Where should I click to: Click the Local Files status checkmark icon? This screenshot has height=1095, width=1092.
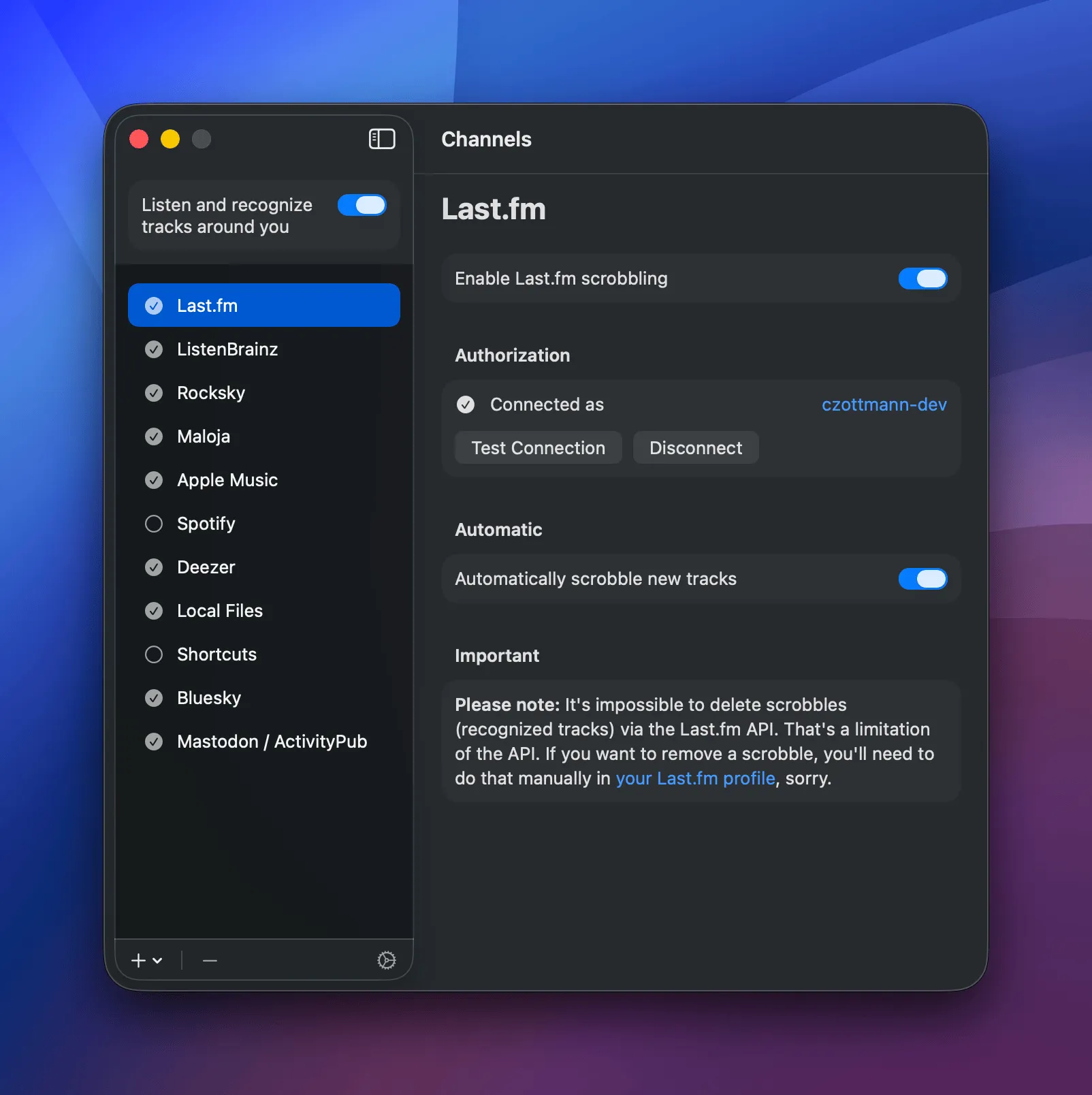pos(154,611)
